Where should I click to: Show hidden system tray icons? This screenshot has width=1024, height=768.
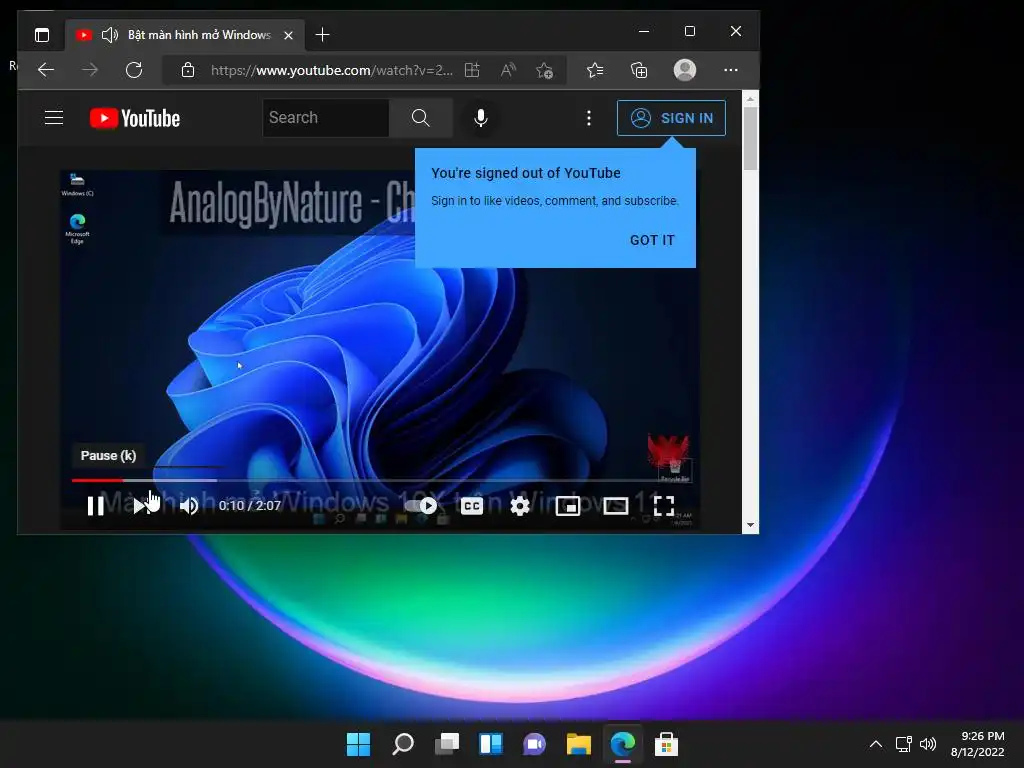(876, 744)
